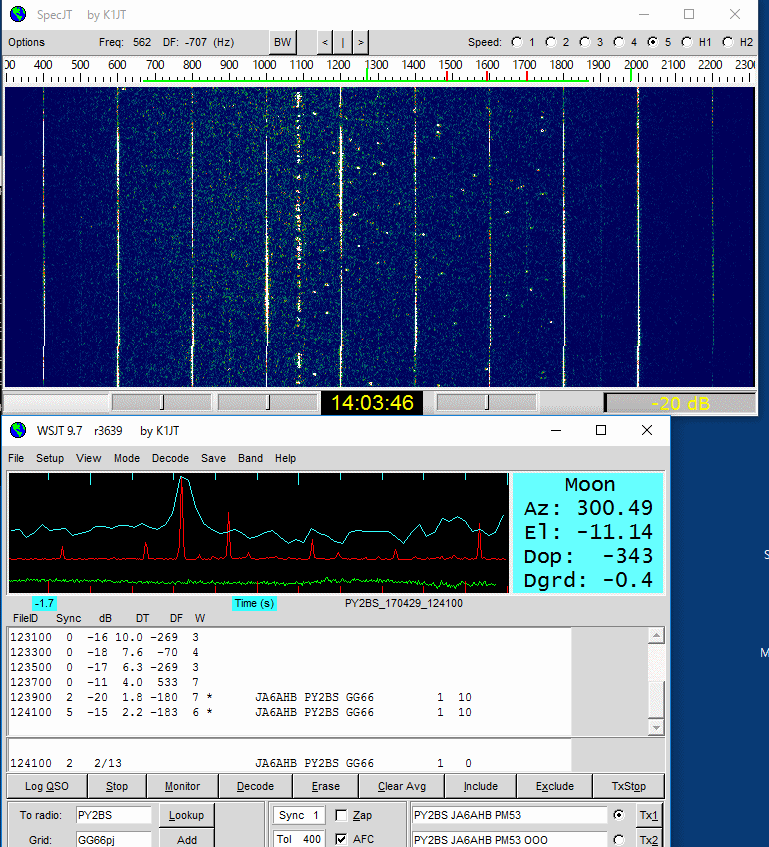The height and width of the screenshot is (847, 769).
Task: Open the Decode menu in menu bar
Action: pos(170,458)
